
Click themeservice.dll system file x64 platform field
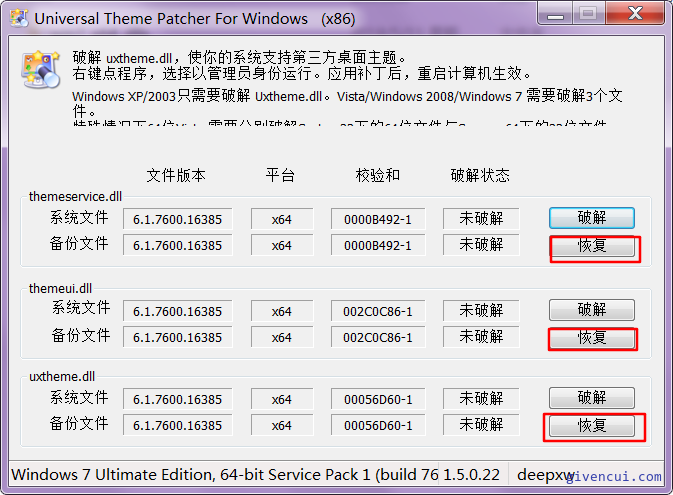point(282,219)
